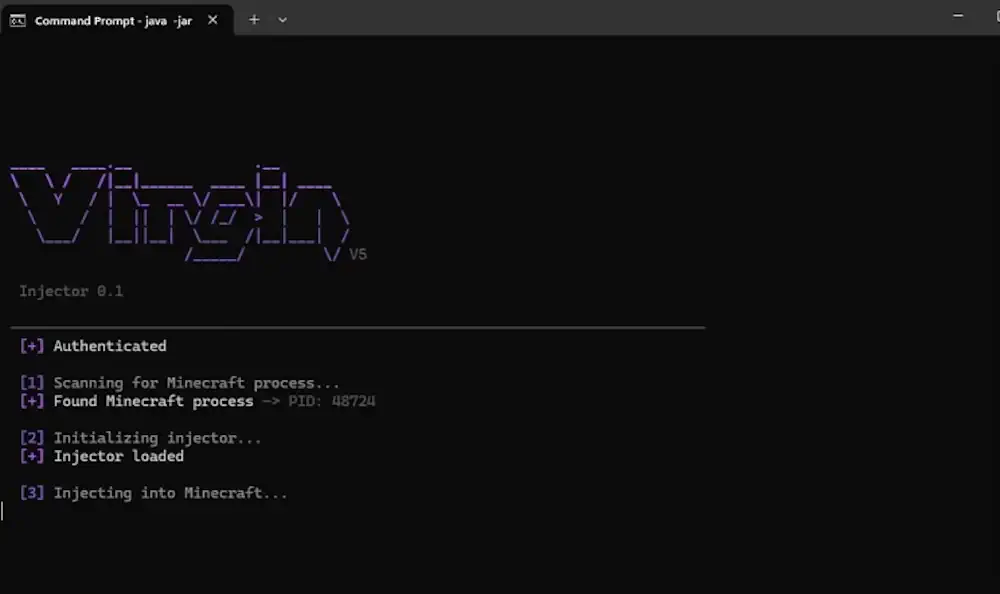
Task: Click the Scanning for Minecraft process line
Action: coord(196,383)
